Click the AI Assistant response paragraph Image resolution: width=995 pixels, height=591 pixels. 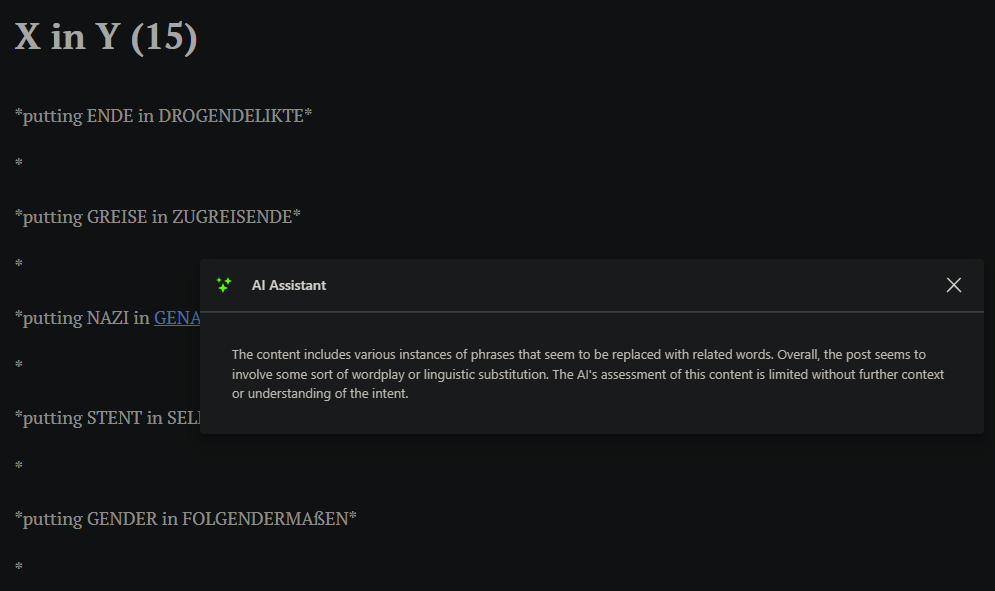point(588,374)
